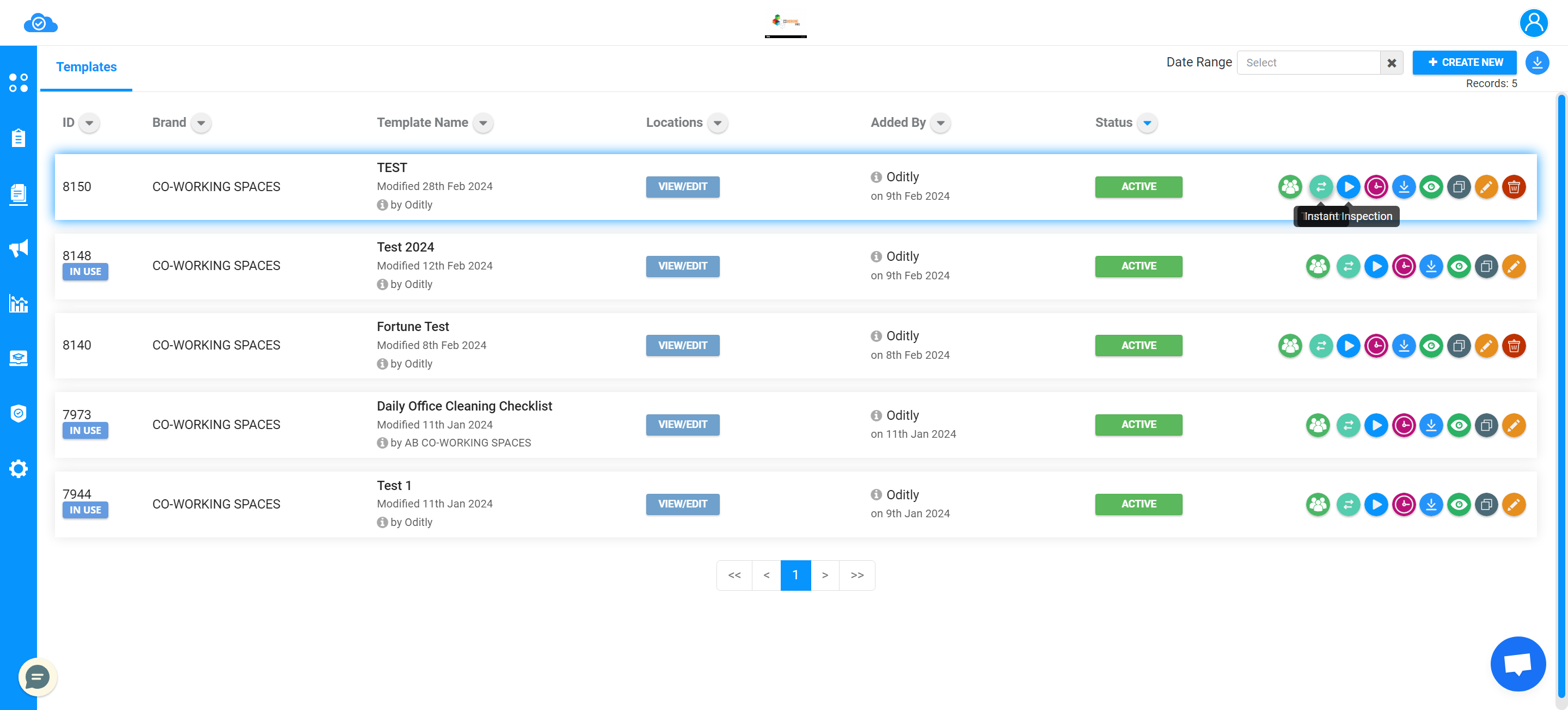Open the Date Range select field
This screenshot has width=1568, height=710.
point(1308,63)
